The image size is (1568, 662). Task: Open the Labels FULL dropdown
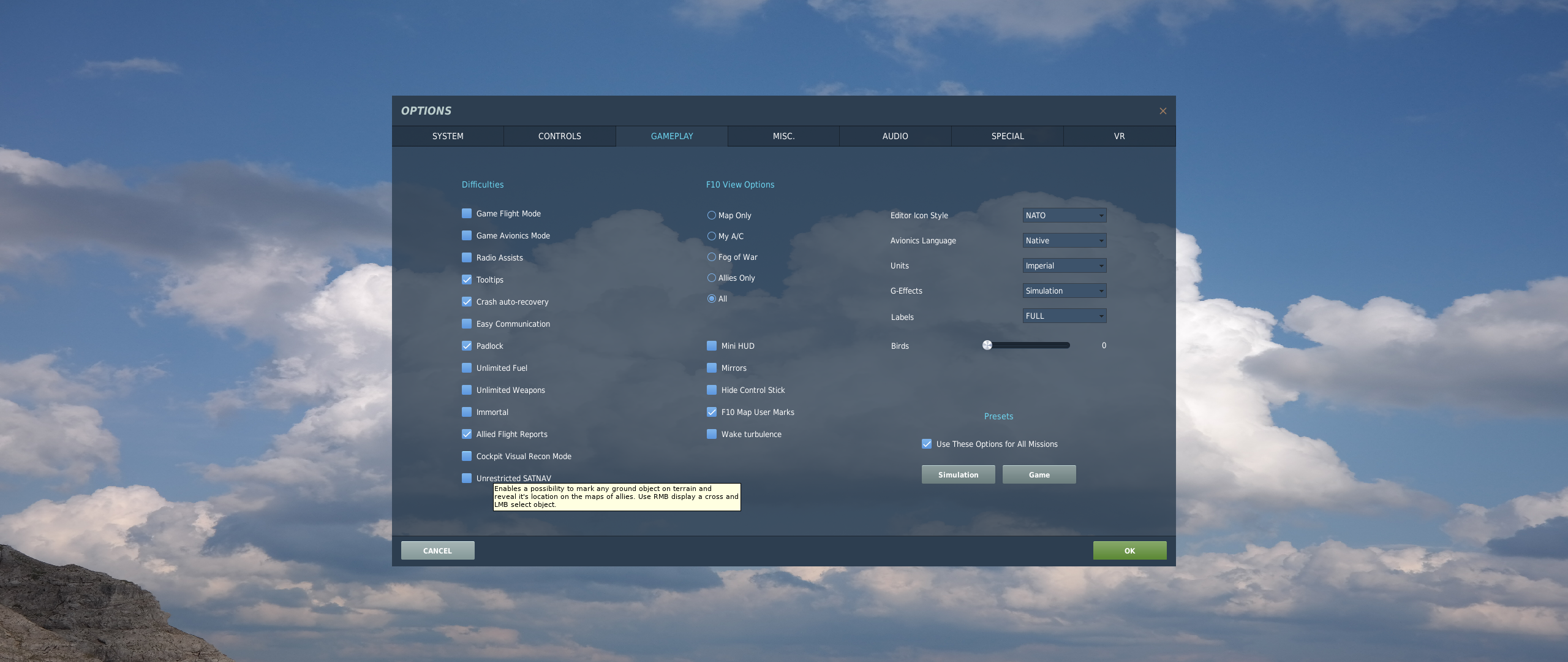click(1065, 316)
